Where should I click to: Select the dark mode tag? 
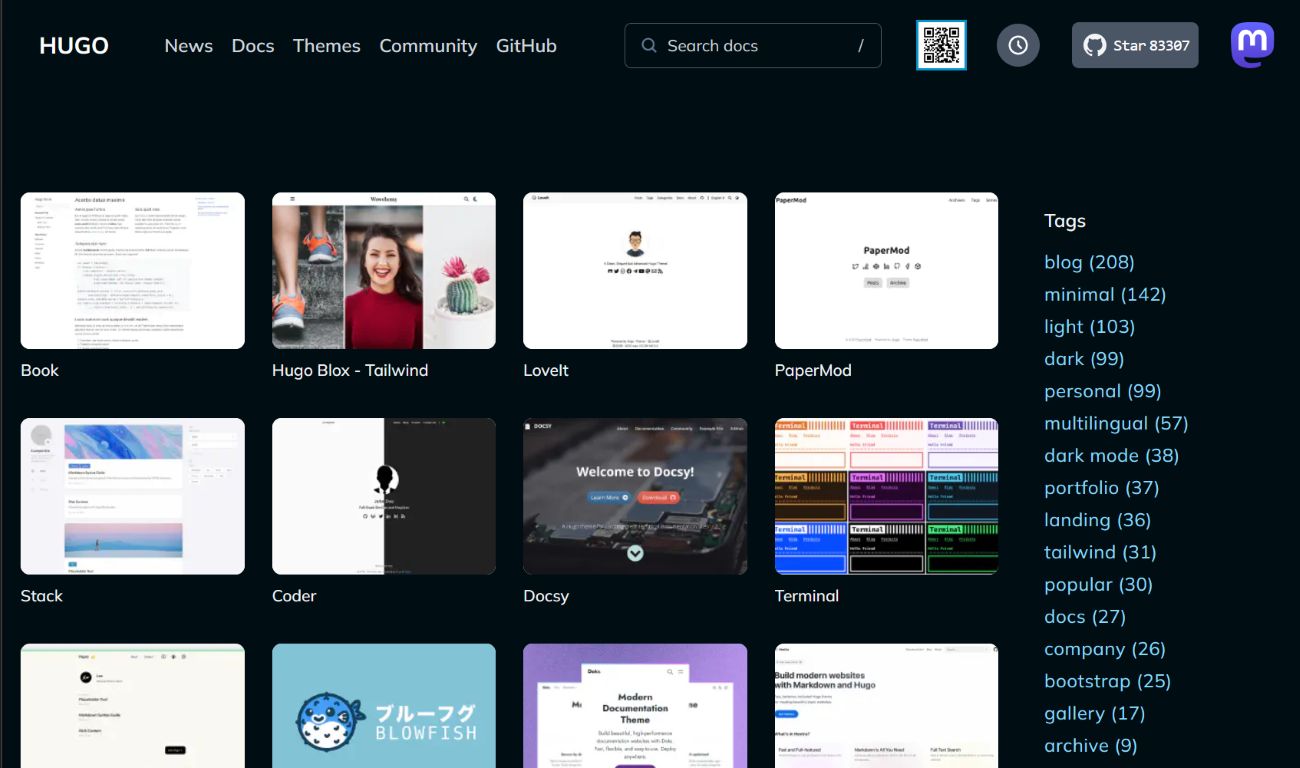(x=1112, y=455)
